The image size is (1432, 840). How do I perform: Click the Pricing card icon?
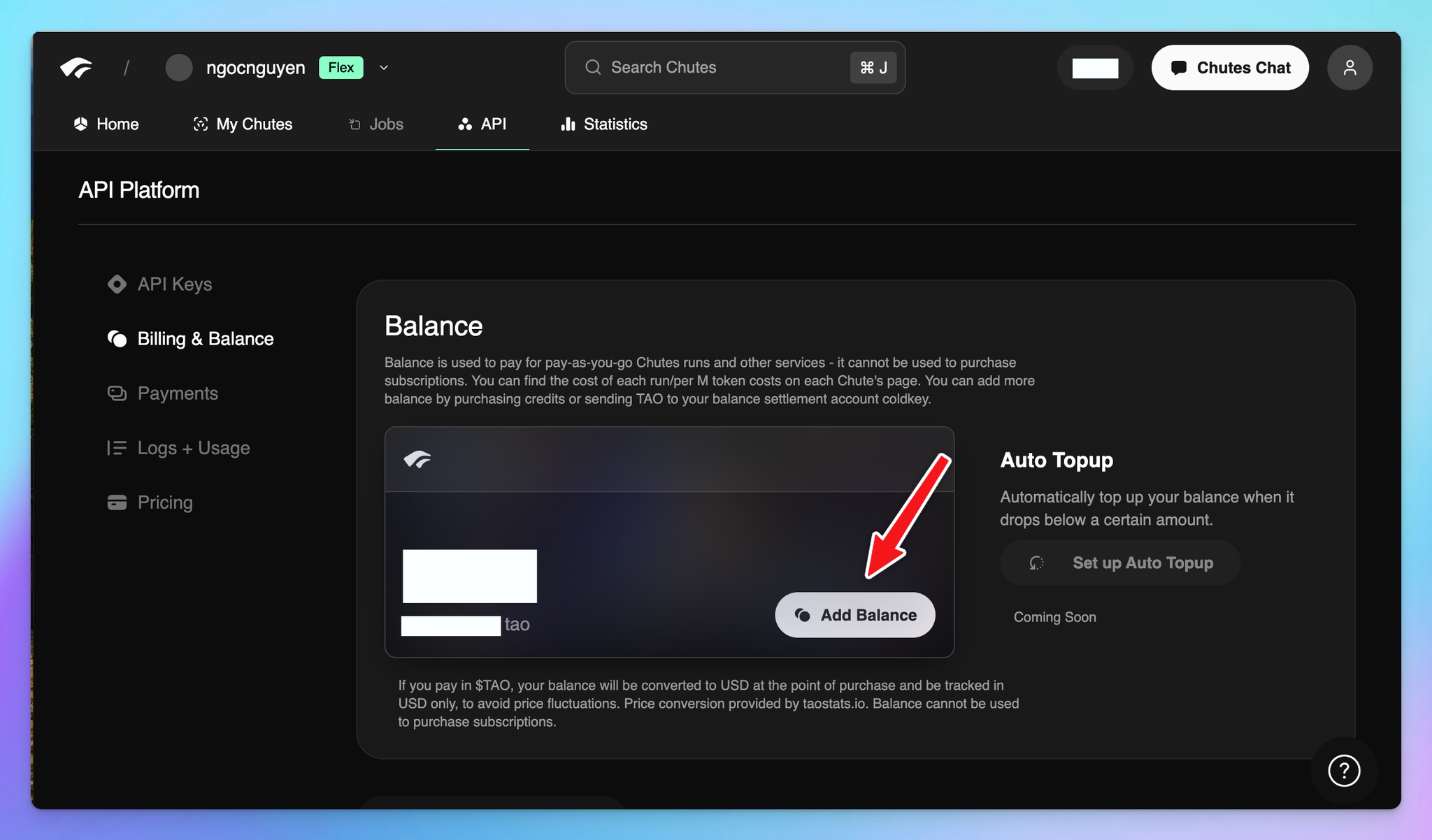(117, 502)
